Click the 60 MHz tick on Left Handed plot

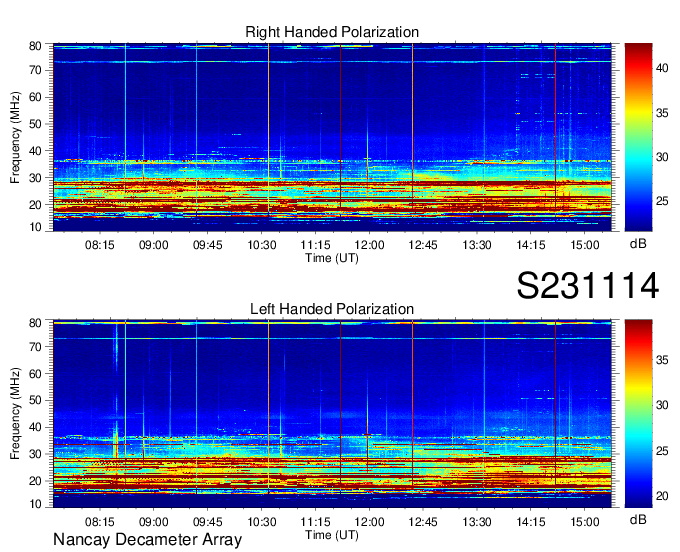click(35, 374)
